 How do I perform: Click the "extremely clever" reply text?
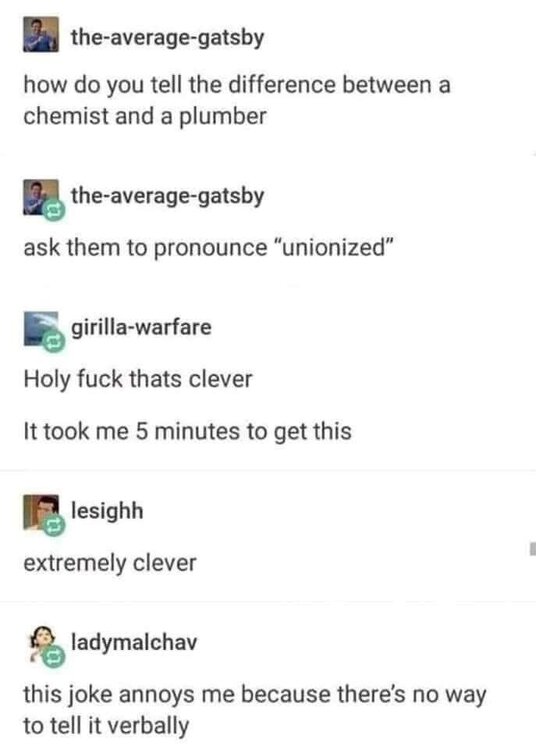pyautogui.click(x=110, y=562)
